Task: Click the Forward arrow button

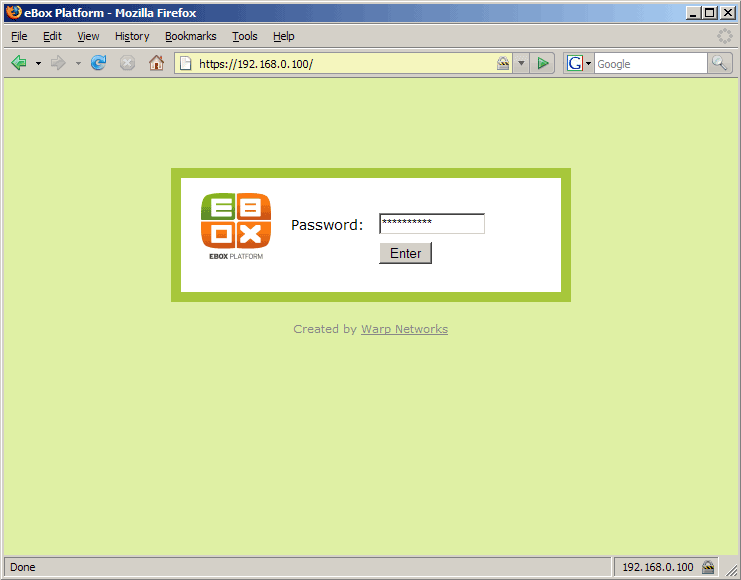Action: [x=58, y=63]
